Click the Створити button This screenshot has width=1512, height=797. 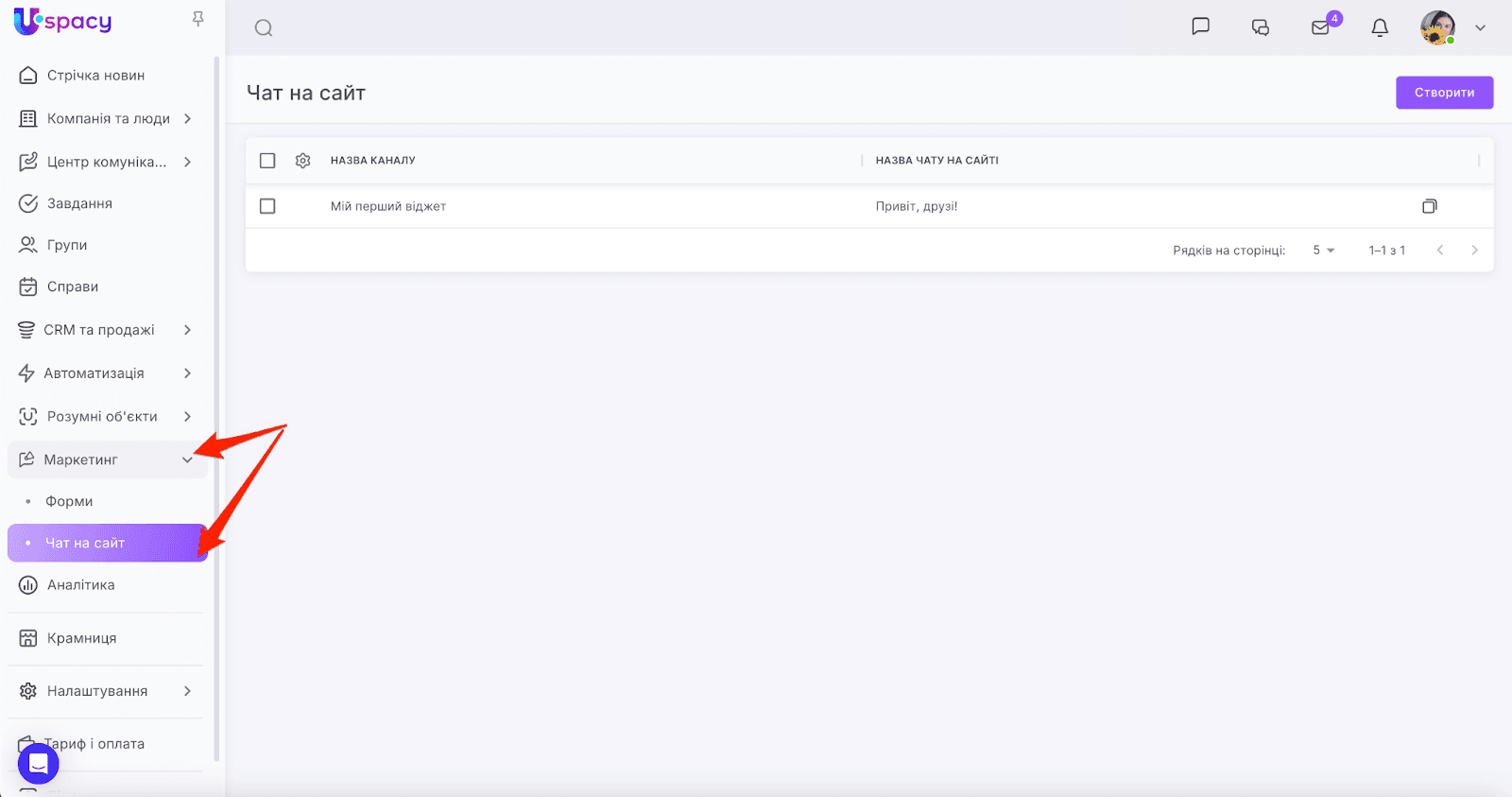pos(1444,93)
